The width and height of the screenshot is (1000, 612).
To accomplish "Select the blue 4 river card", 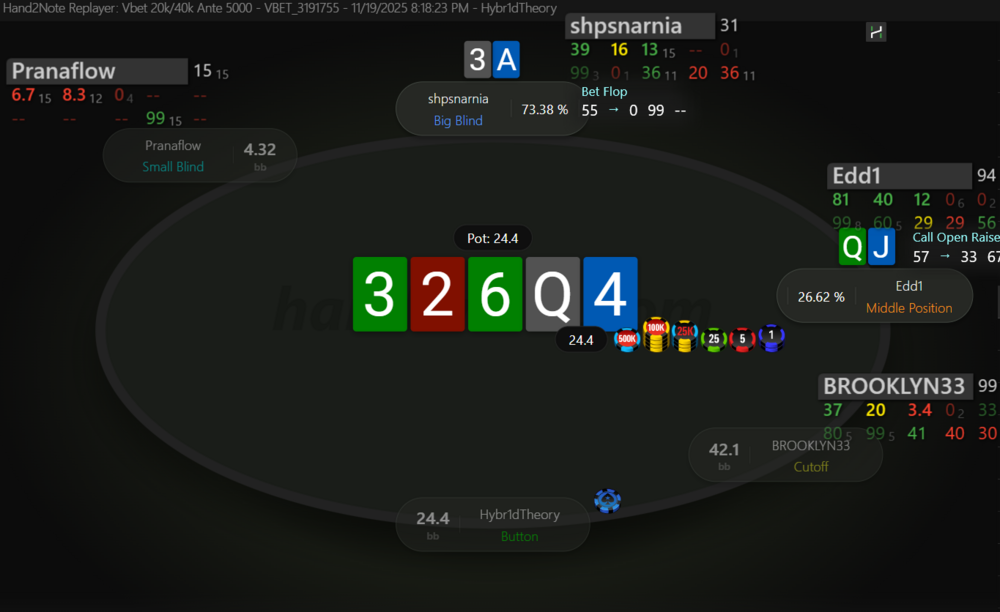I will 610,295.
